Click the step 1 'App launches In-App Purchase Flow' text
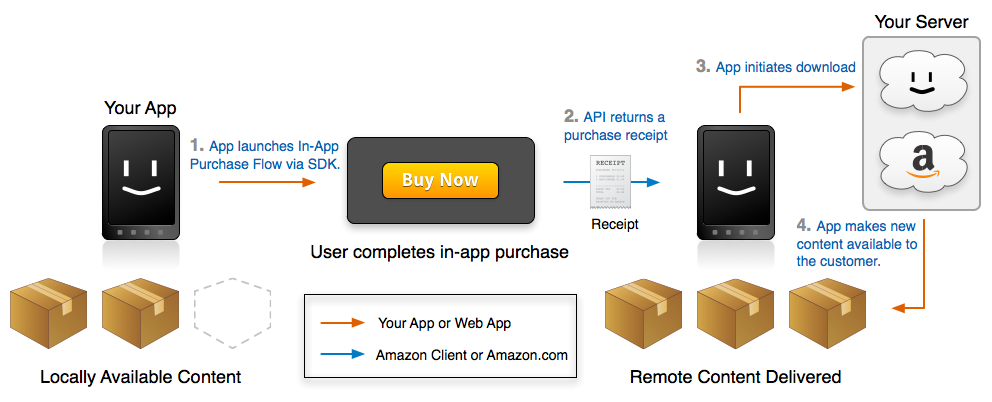Screen dimensions: 992x402 [265, 155]
